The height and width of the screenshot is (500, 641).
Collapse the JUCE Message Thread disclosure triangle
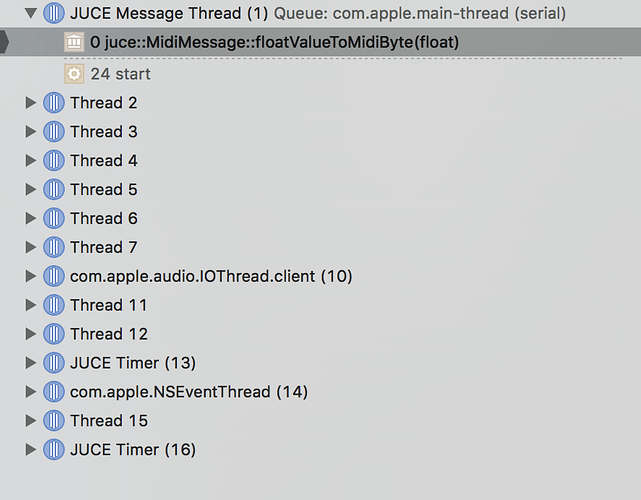click(x=31, y=13)
